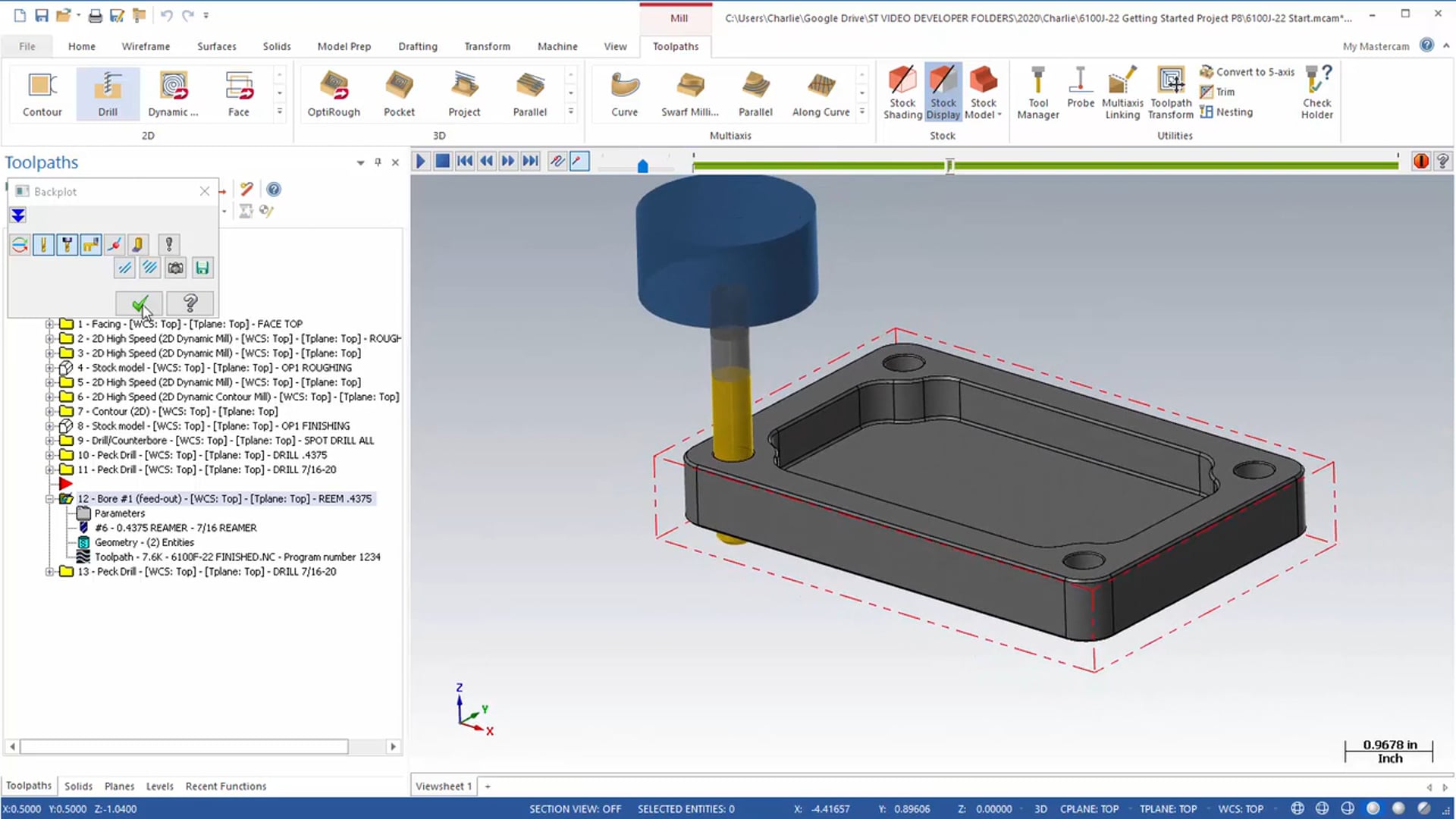The image size is (1456, 819).
Task: Click the green checkmark confirm button
Action: pyautogui.click(x=139, y=303)
